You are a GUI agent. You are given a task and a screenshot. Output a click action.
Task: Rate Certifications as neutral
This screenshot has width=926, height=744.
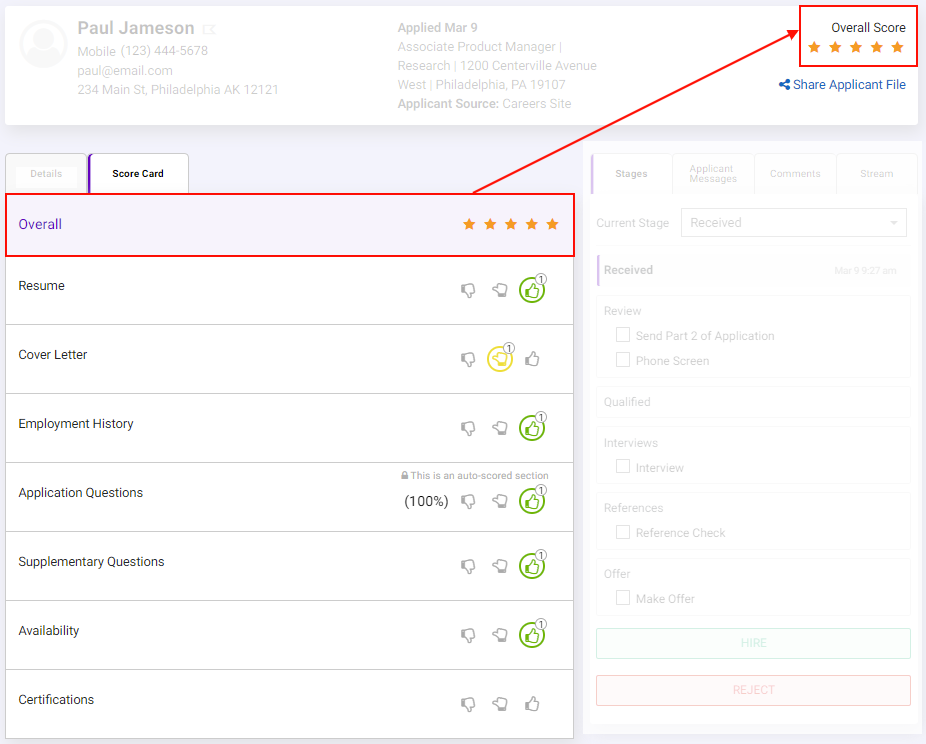500,704
